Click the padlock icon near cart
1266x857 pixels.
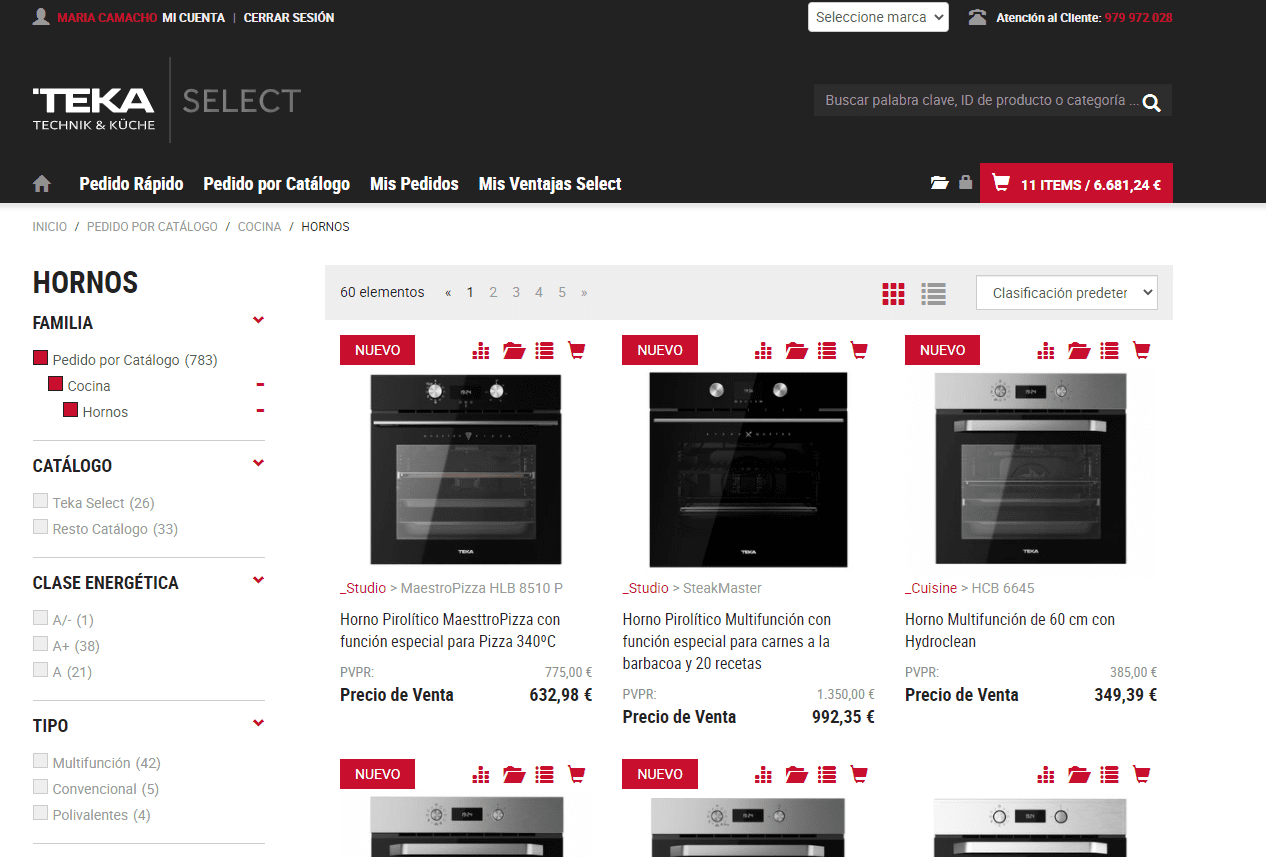965,182
